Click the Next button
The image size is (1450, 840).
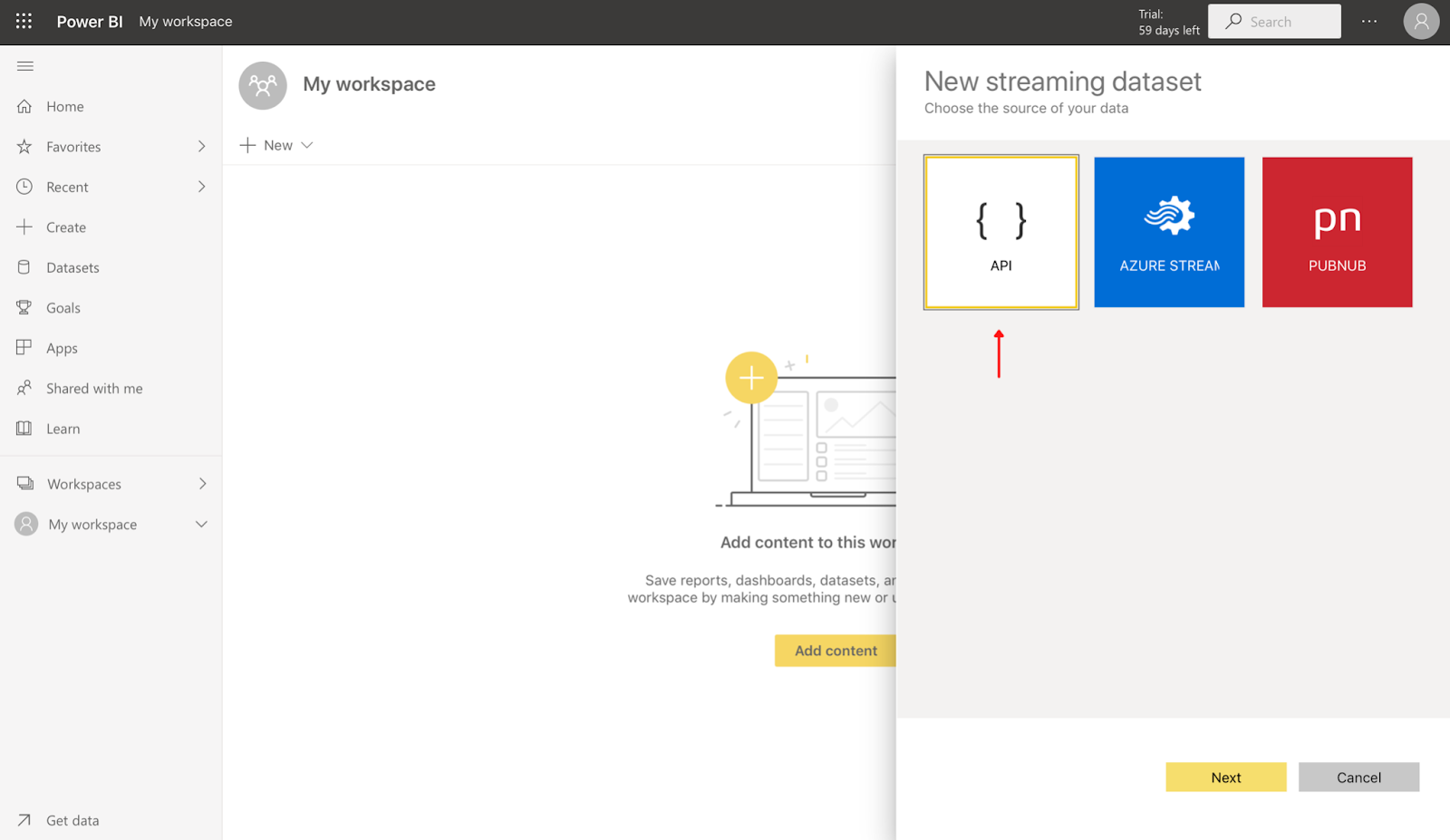1225,777
